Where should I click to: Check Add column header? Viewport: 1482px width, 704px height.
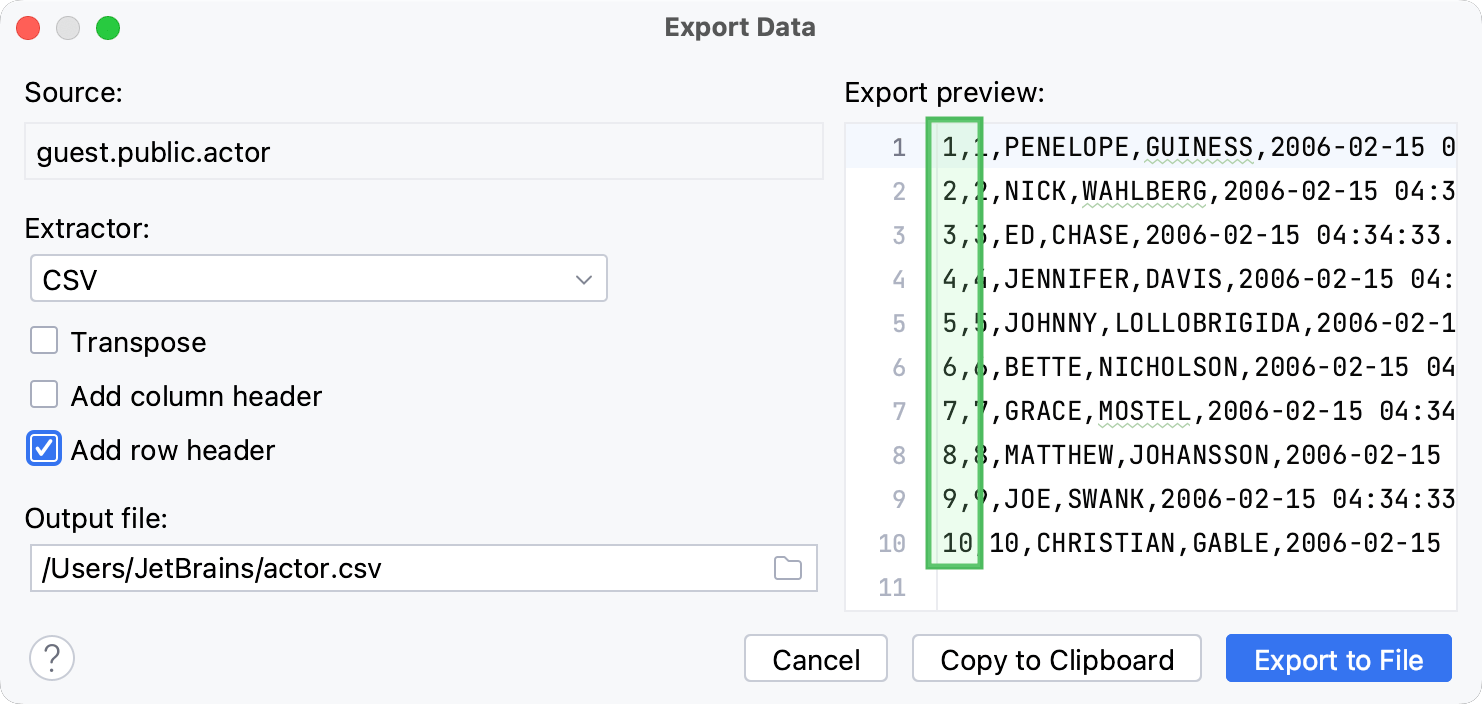point(44,394)
